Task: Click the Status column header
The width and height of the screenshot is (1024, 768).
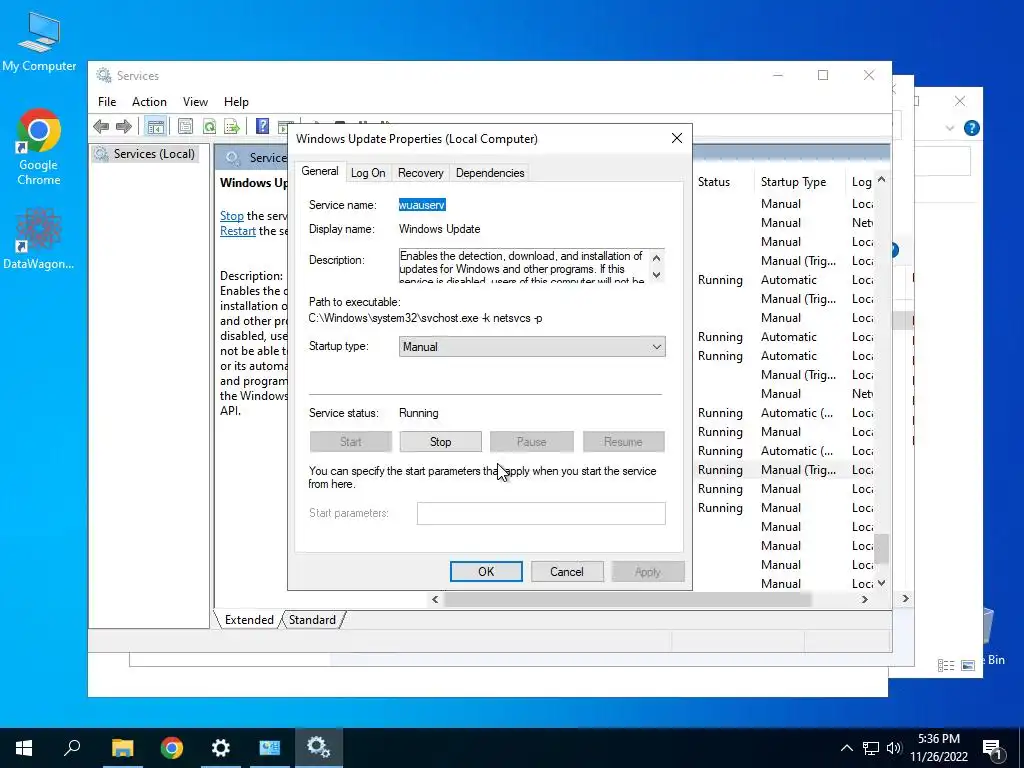Action: pyautogui.click(x=714, y=182)
